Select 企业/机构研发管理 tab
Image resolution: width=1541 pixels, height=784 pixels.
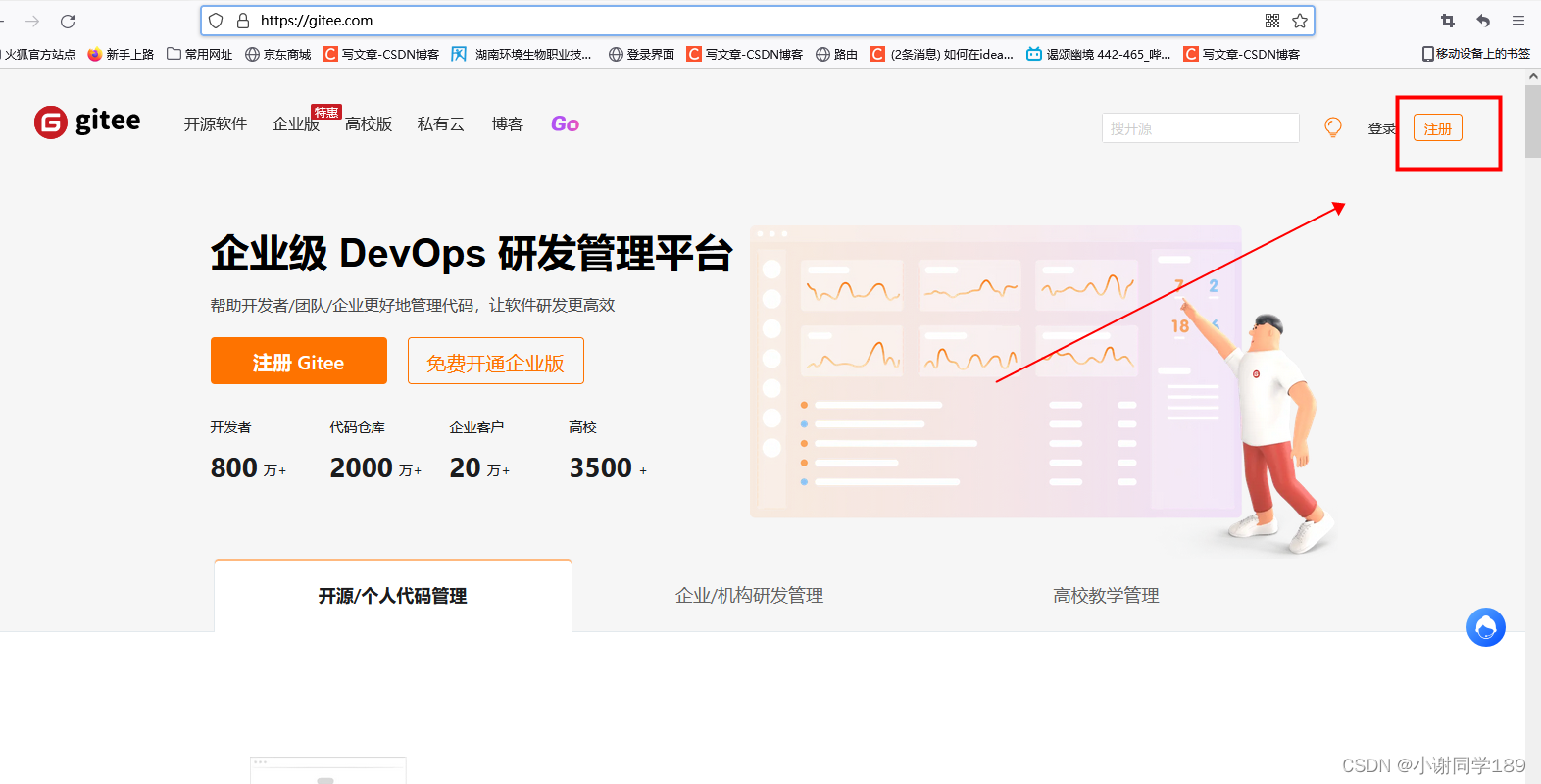tap(750, 596)
